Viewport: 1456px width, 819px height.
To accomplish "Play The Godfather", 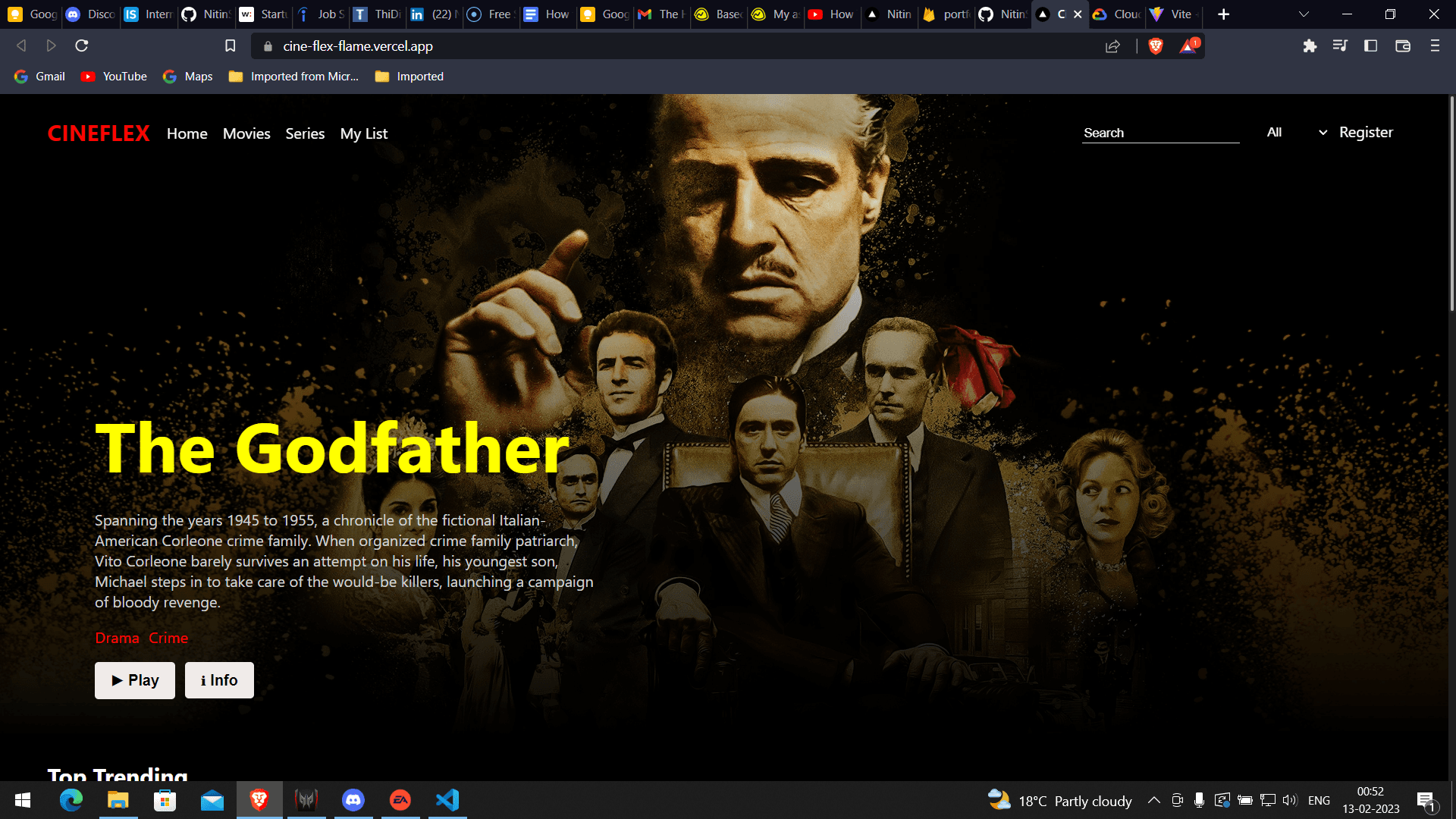I will [x=135, y=680].
